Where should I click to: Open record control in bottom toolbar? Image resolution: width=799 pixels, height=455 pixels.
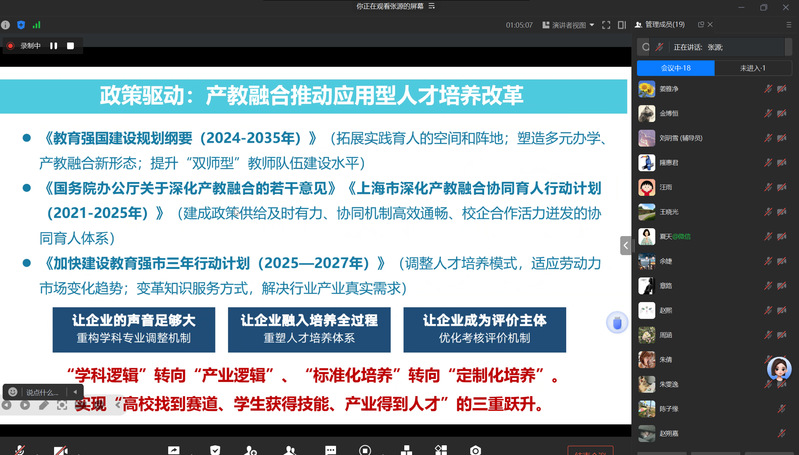365,450
